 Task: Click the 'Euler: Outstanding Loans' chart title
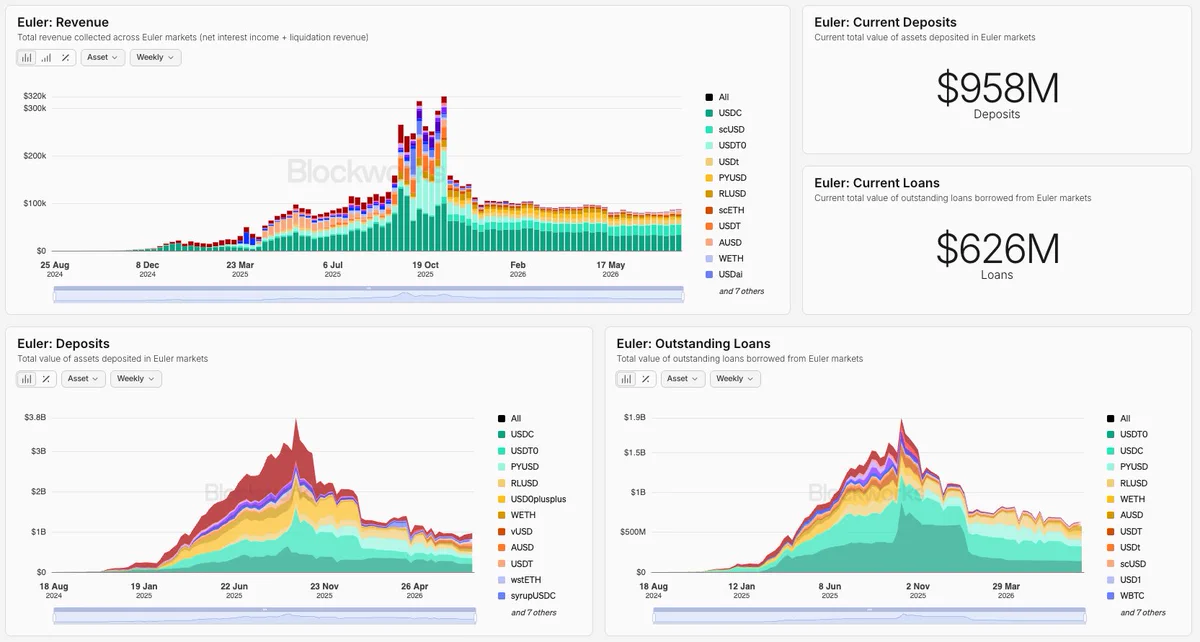(693, 344)
